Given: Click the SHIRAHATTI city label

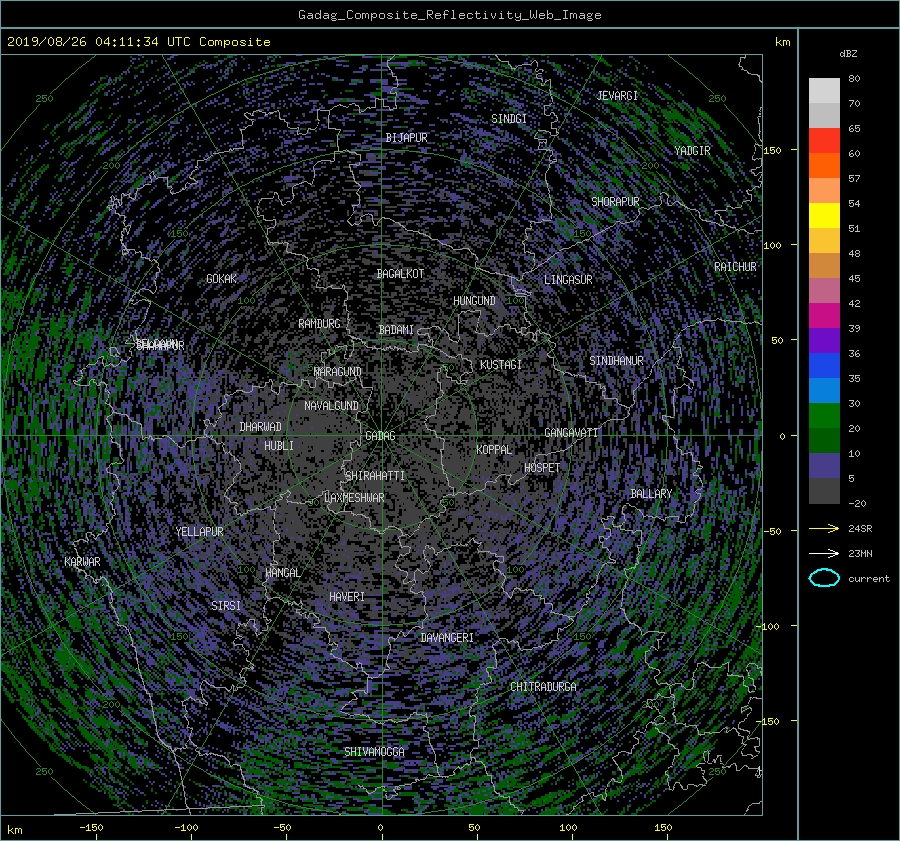Looking at the screenshot, I should pos(375,476).
